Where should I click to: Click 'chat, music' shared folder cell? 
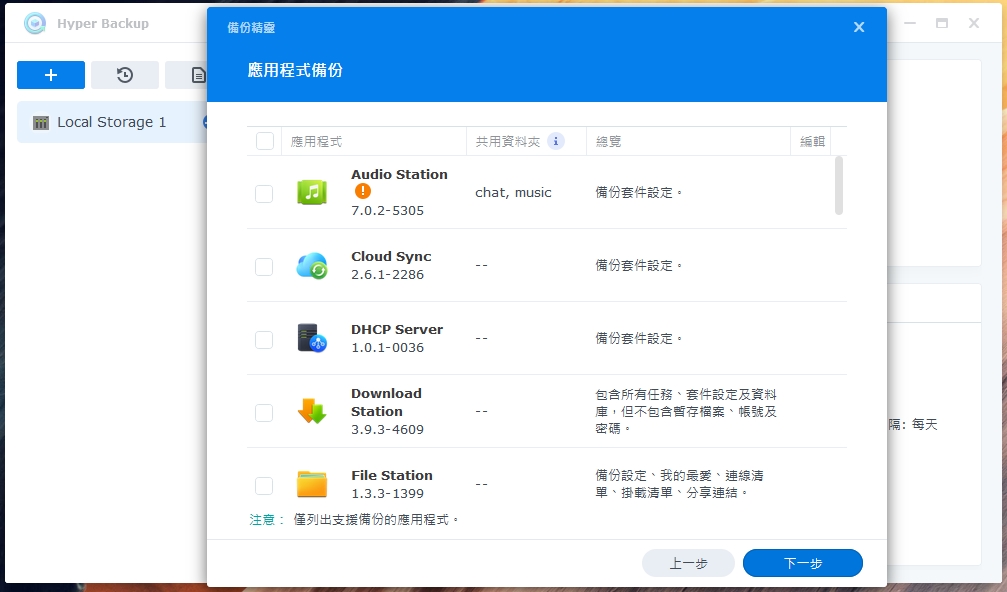(x=513, y=193)
